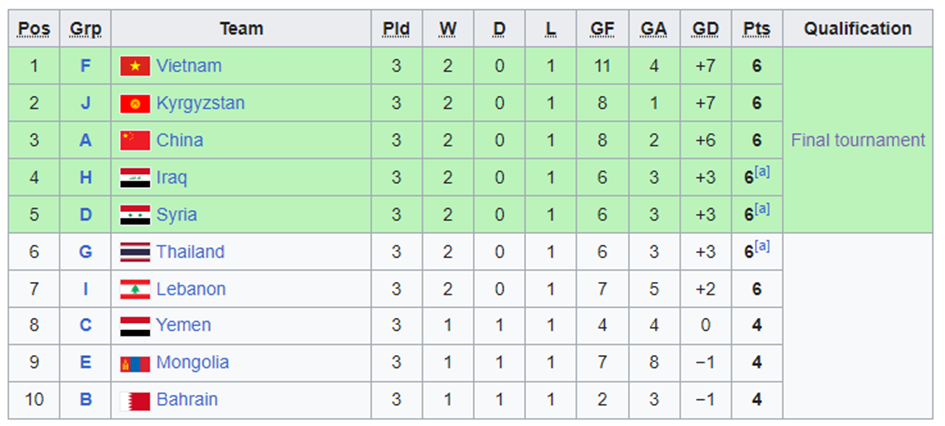Screen dimensions: 945x426
Task: Click the China flag icon
Action: 135,141
